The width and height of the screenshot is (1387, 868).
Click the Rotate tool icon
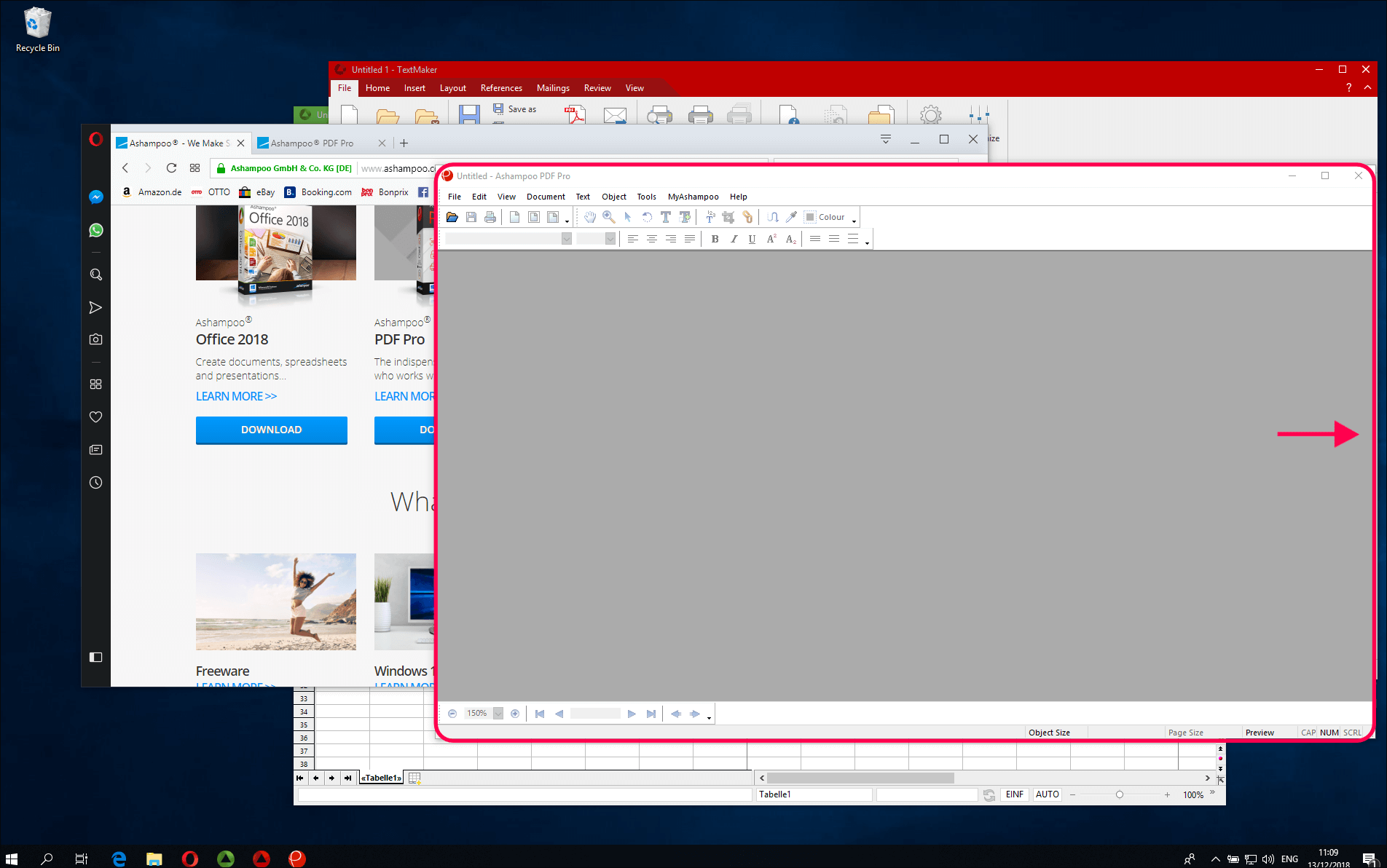(647, 217)
